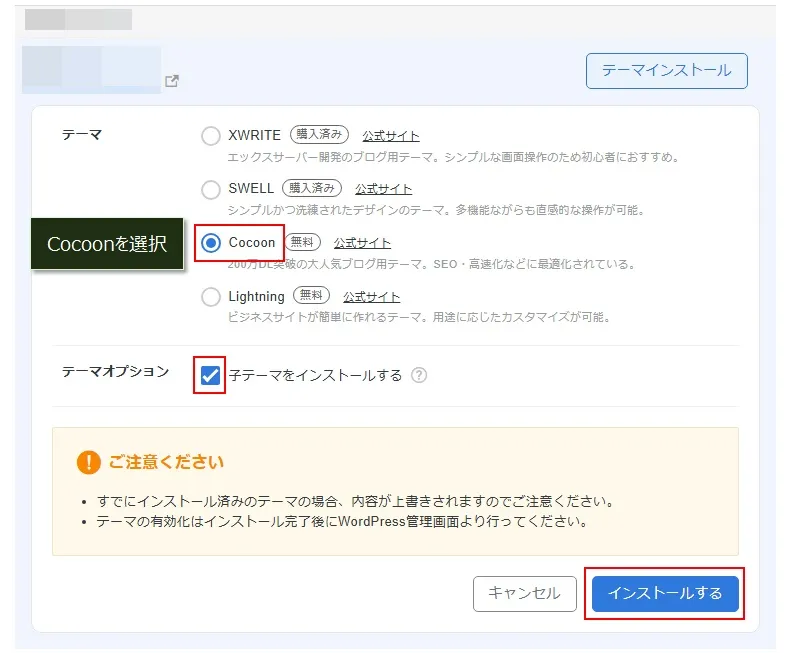
Task: Open SWELL's 公式サイト link
Action: click(383, 189)
